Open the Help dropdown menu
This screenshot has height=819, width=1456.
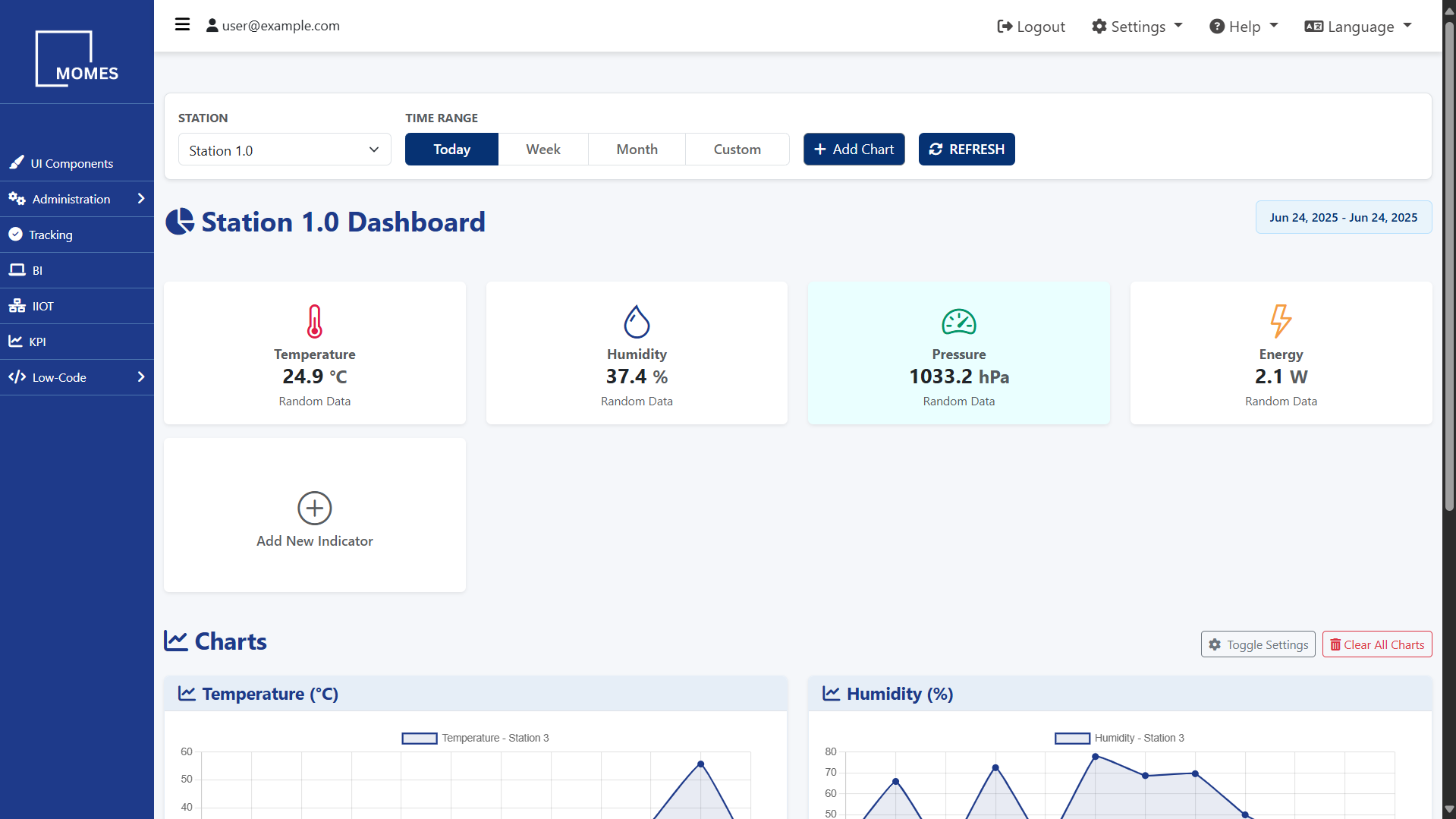[1244, 27]
